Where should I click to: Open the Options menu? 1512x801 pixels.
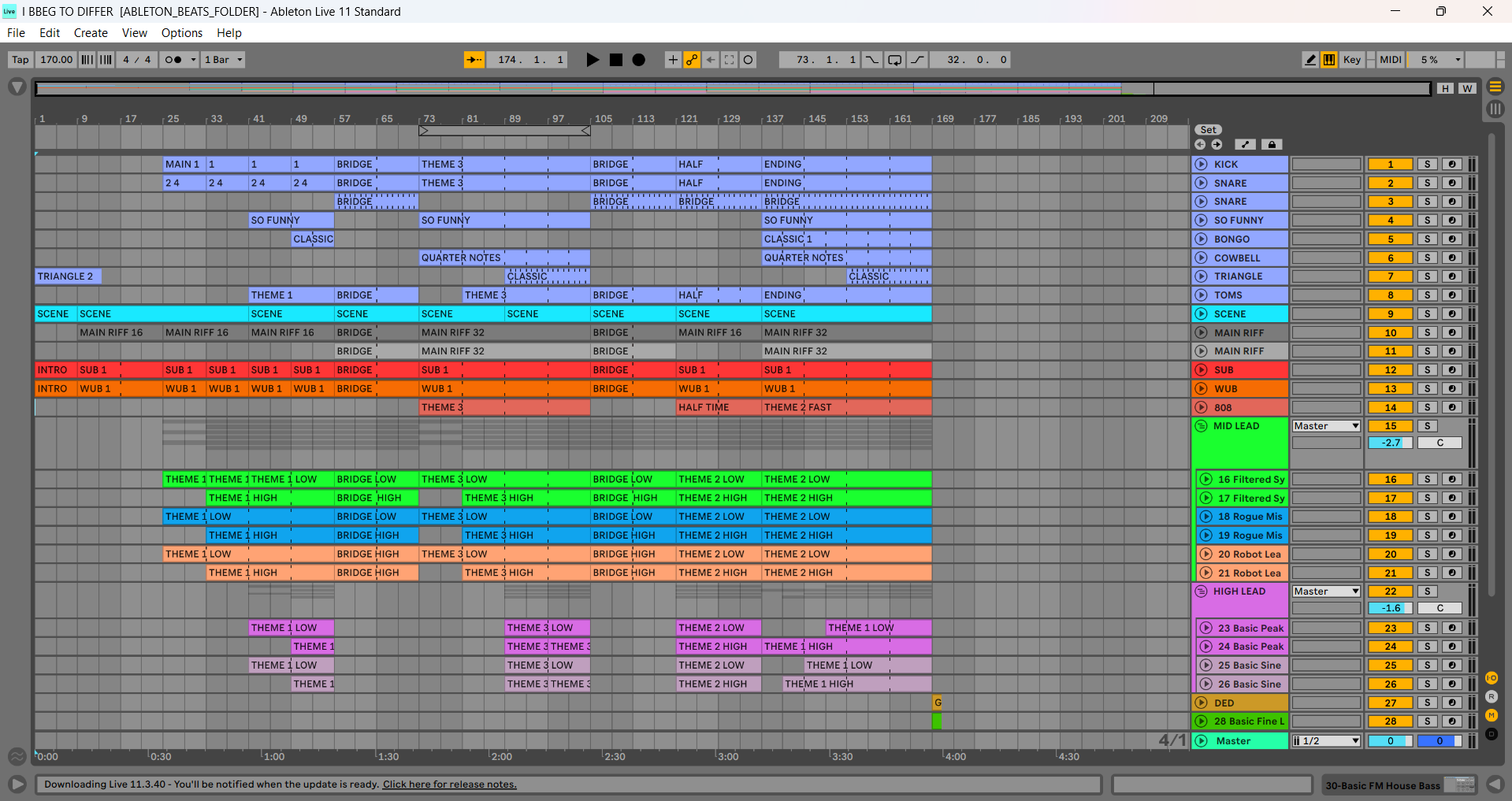[182, 33]
